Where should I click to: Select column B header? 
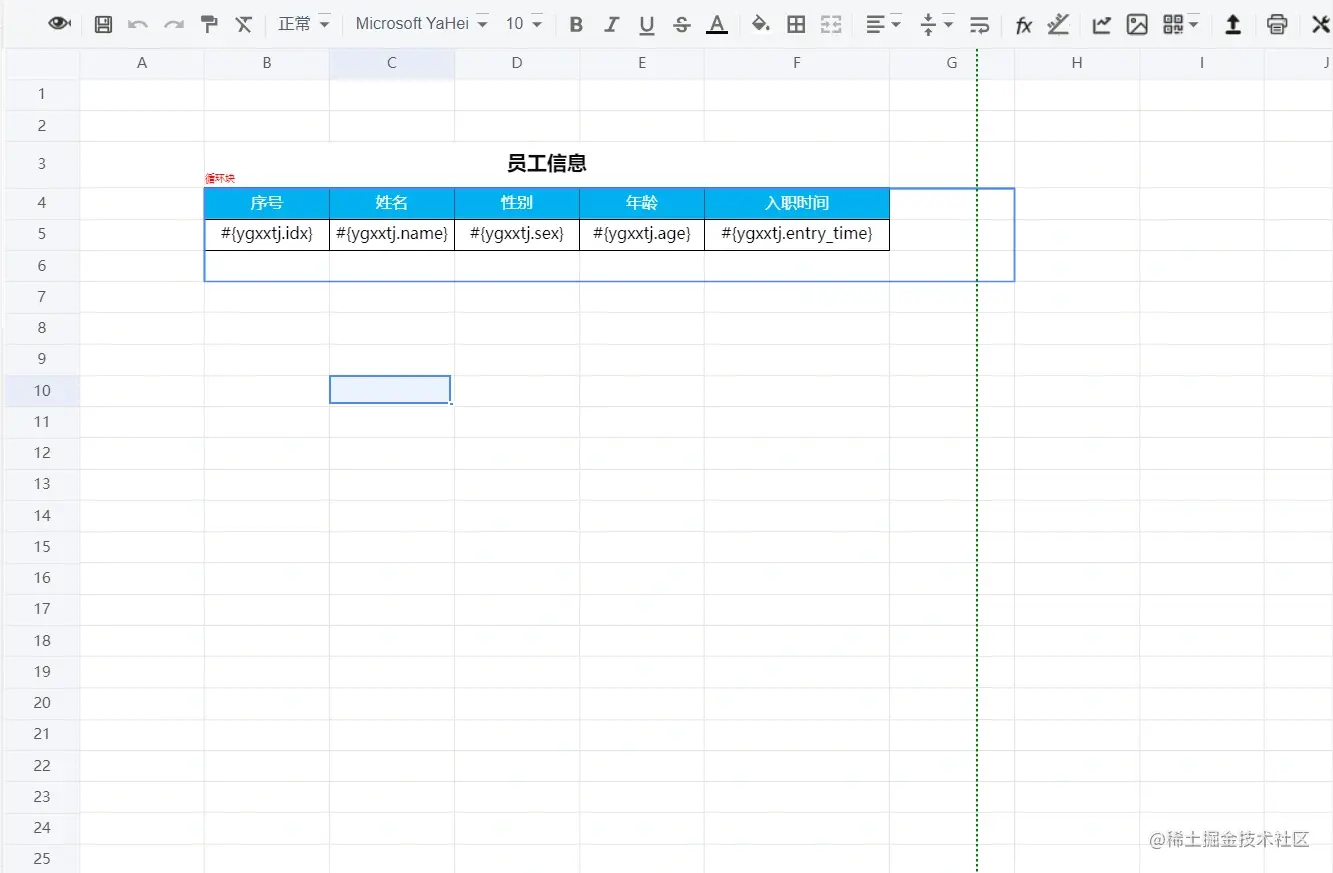(267, 63)
